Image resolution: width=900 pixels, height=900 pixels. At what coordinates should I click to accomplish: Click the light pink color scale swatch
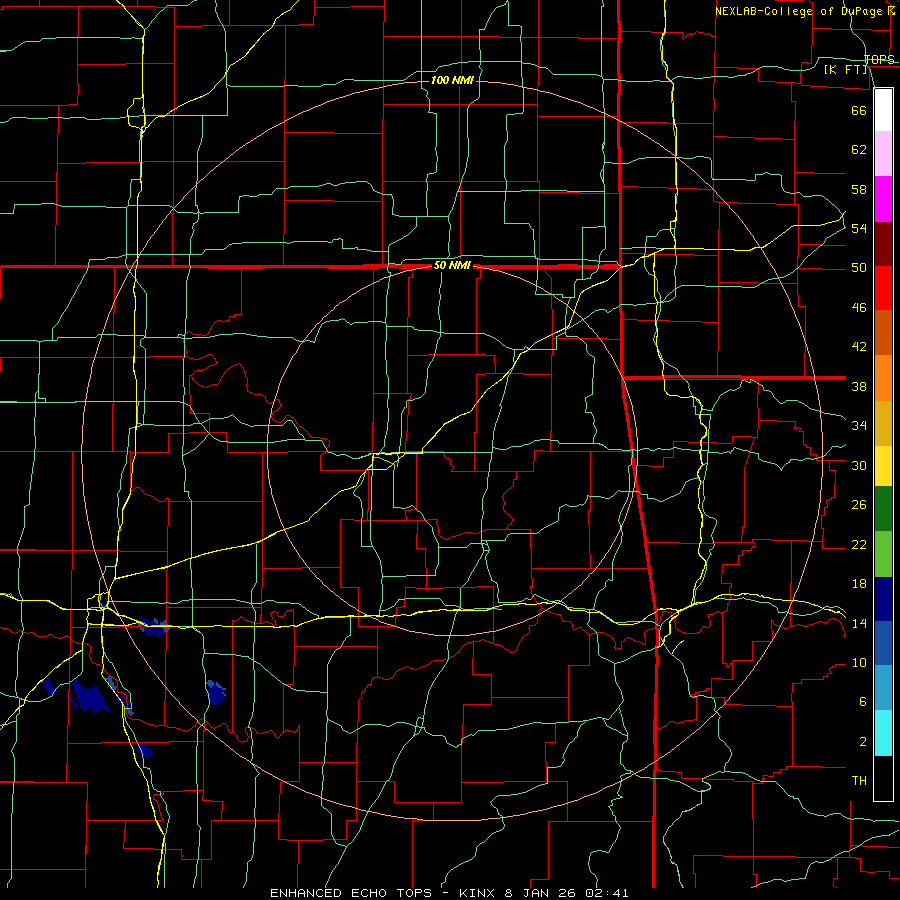[x=883, y=154]
